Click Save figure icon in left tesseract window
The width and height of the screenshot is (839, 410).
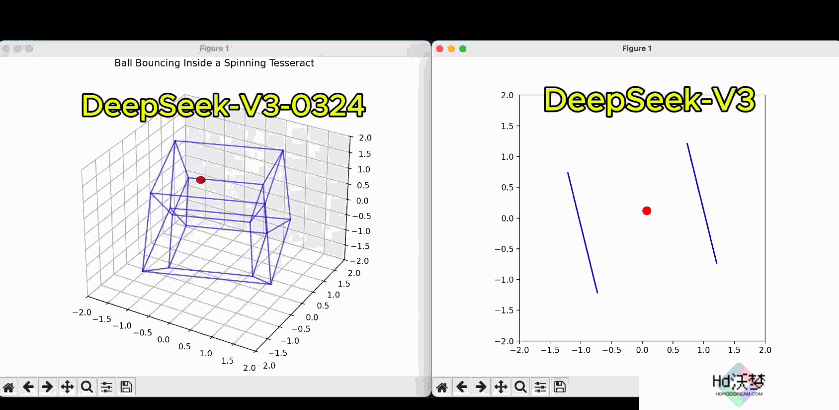coord(126,386)
